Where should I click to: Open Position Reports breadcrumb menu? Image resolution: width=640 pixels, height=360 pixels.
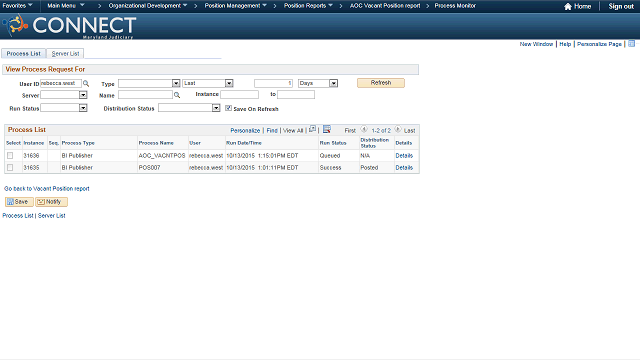[308, 6]
